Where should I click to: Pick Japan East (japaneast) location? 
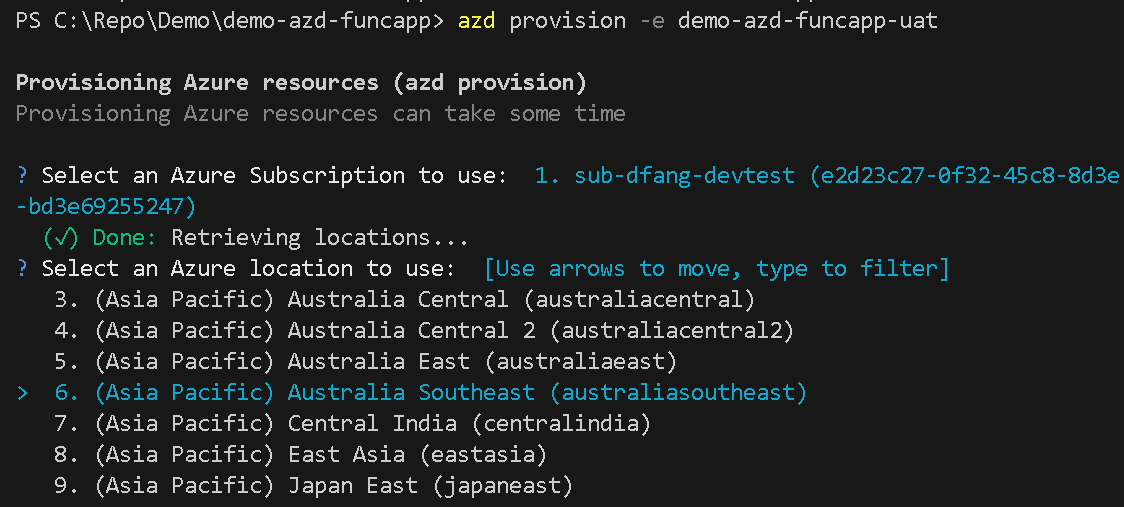(x=314, y=486)
